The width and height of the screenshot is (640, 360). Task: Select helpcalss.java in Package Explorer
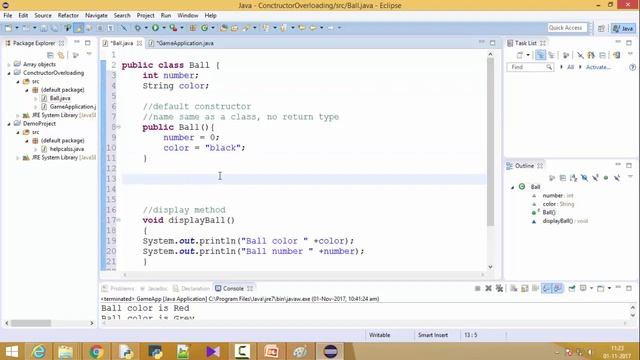coord(67,149)
